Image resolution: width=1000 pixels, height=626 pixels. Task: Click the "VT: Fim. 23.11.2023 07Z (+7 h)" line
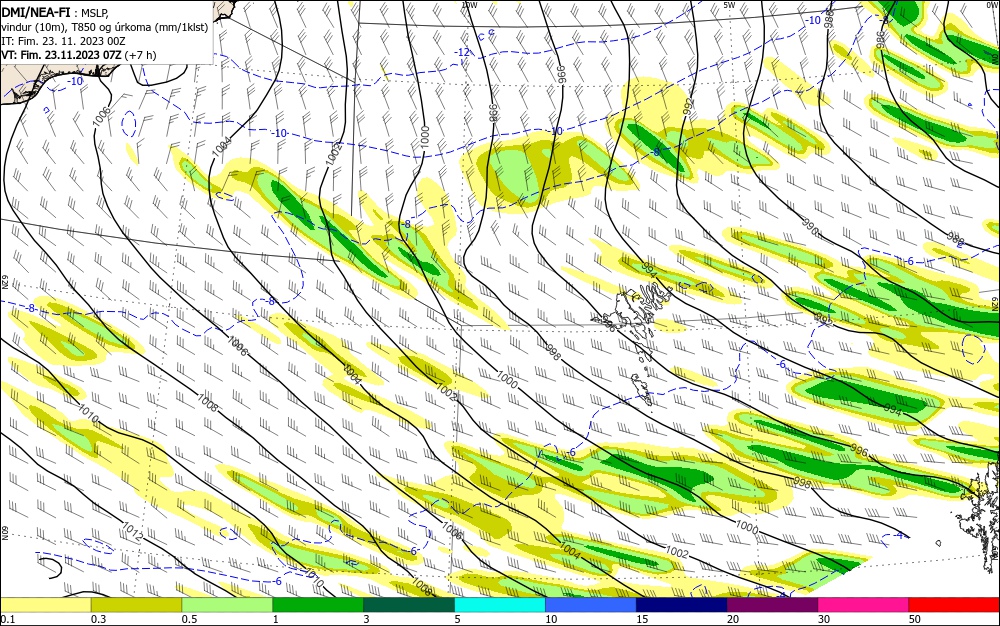[x=78, y=55]
